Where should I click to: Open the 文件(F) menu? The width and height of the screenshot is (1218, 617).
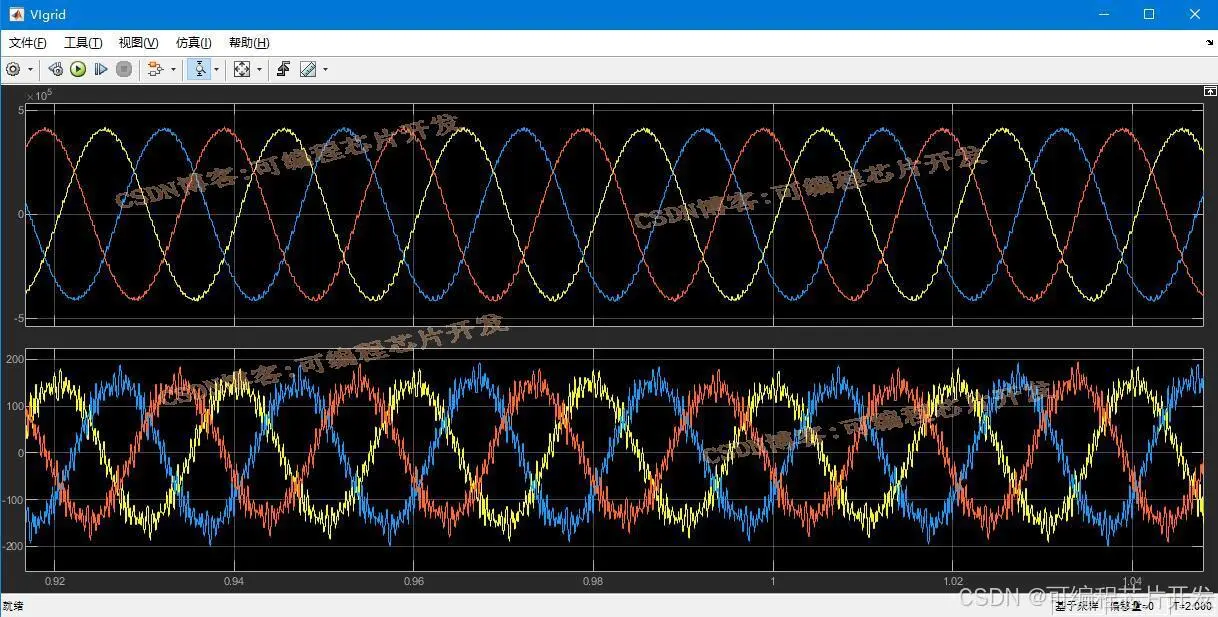[x=28, y=43]
